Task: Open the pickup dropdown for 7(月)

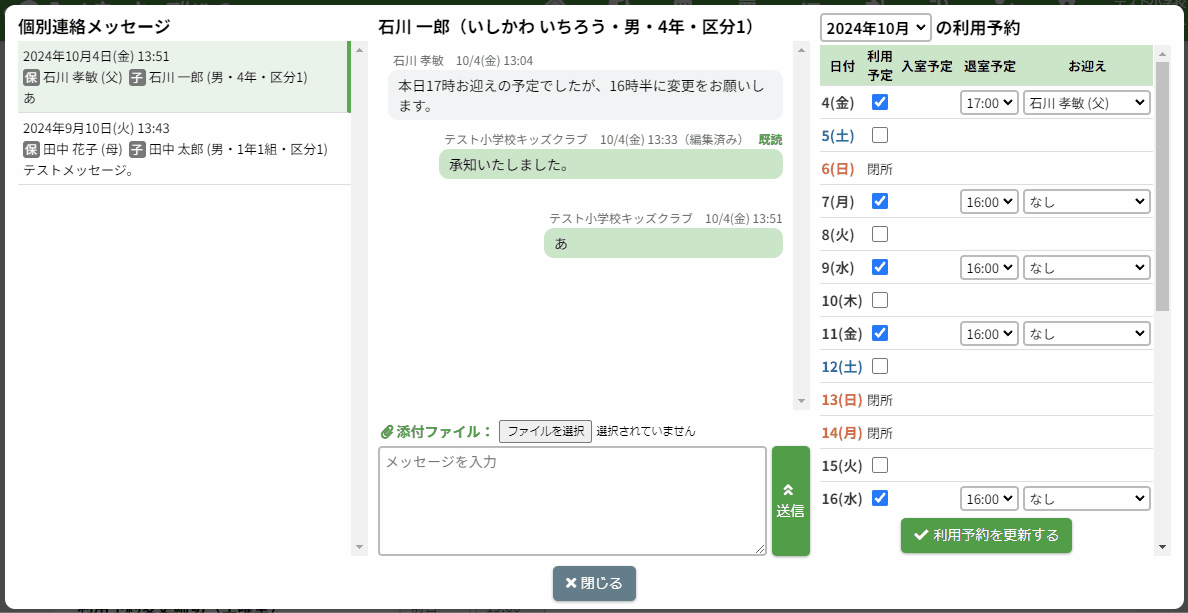Action: [x=1086, y=201]
